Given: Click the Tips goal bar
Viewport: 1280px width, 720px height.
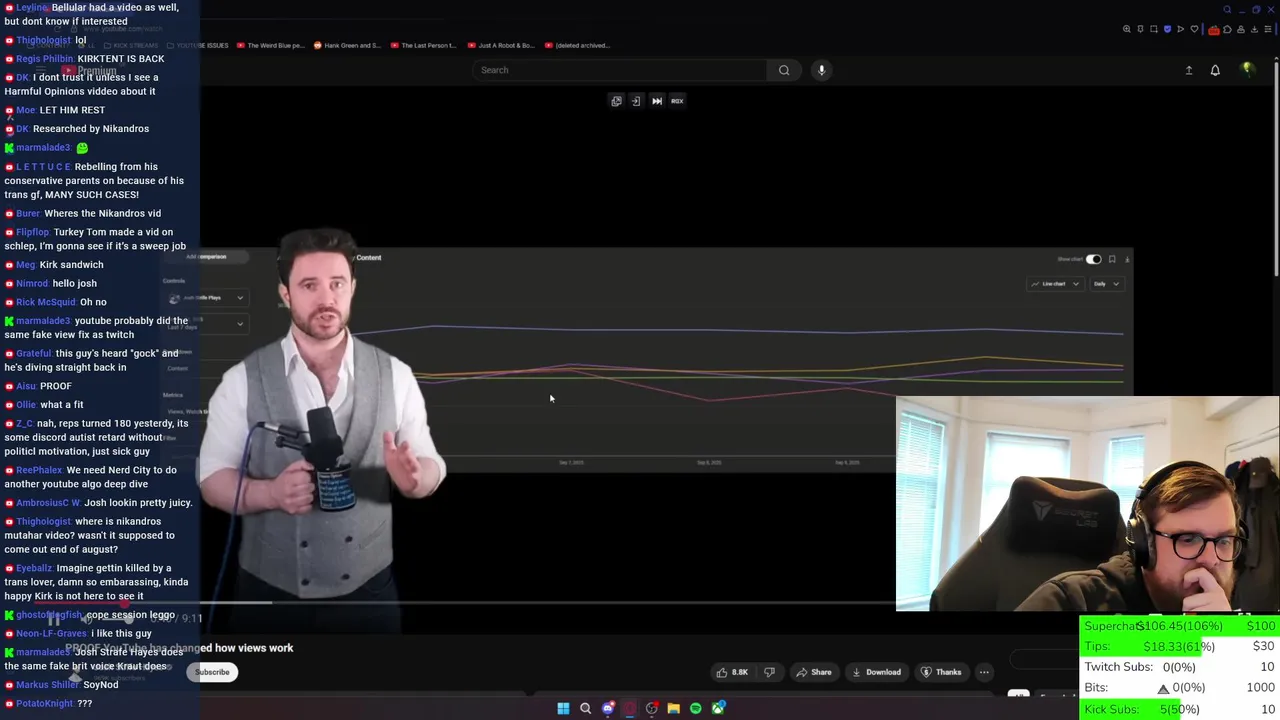Looking at the screenshot, I should 1180,646.
